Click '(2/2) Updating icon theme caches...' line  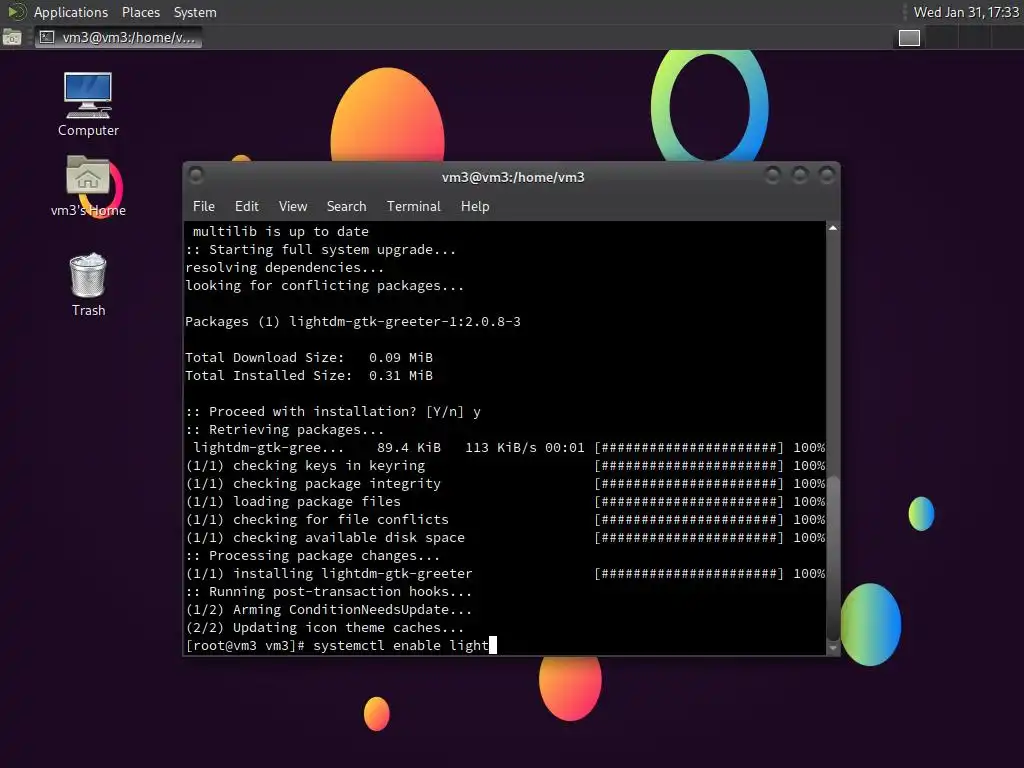click(x=325, y=628)
